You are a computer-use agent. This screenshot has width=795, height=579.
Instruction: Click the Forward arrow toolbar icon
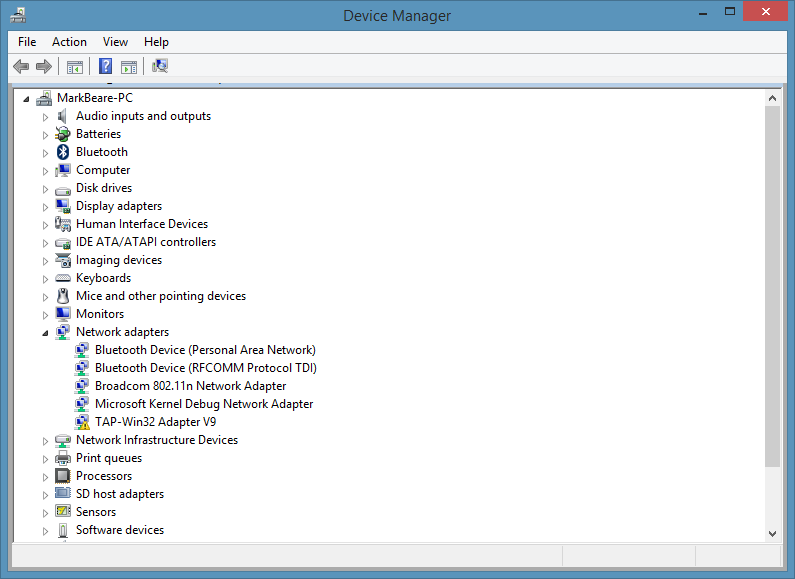coord(44,66)
